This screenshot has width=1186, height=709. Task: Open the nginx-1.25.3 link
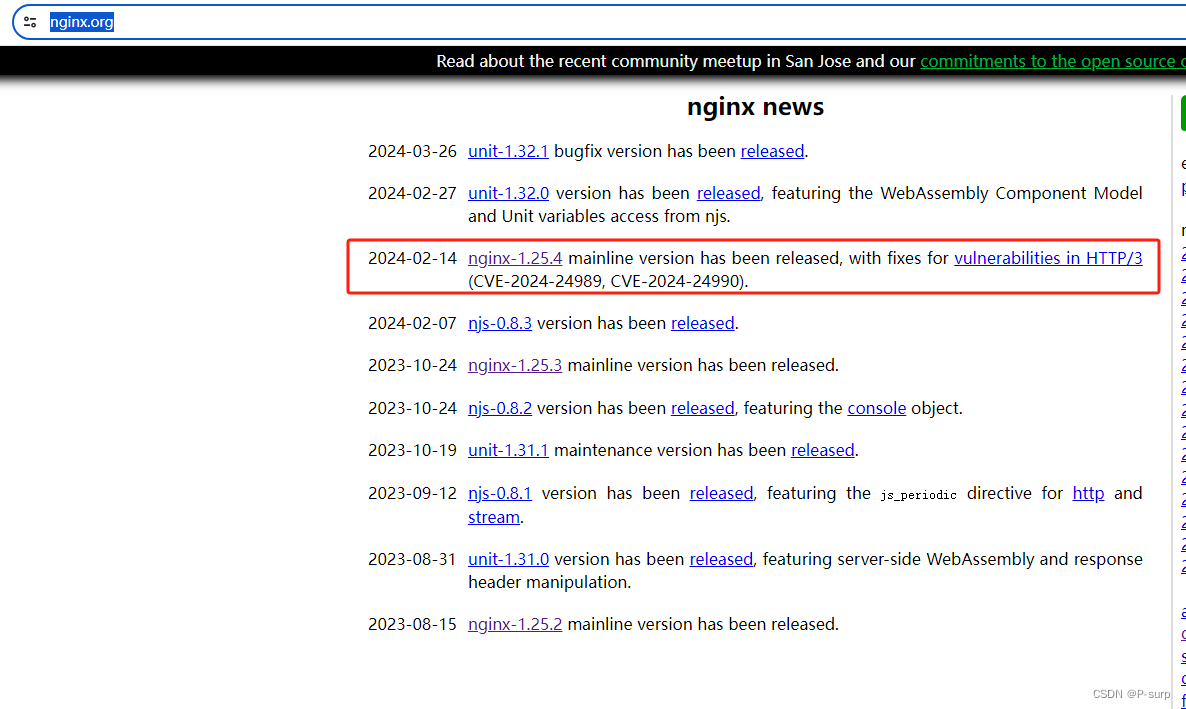pos(514,365)
